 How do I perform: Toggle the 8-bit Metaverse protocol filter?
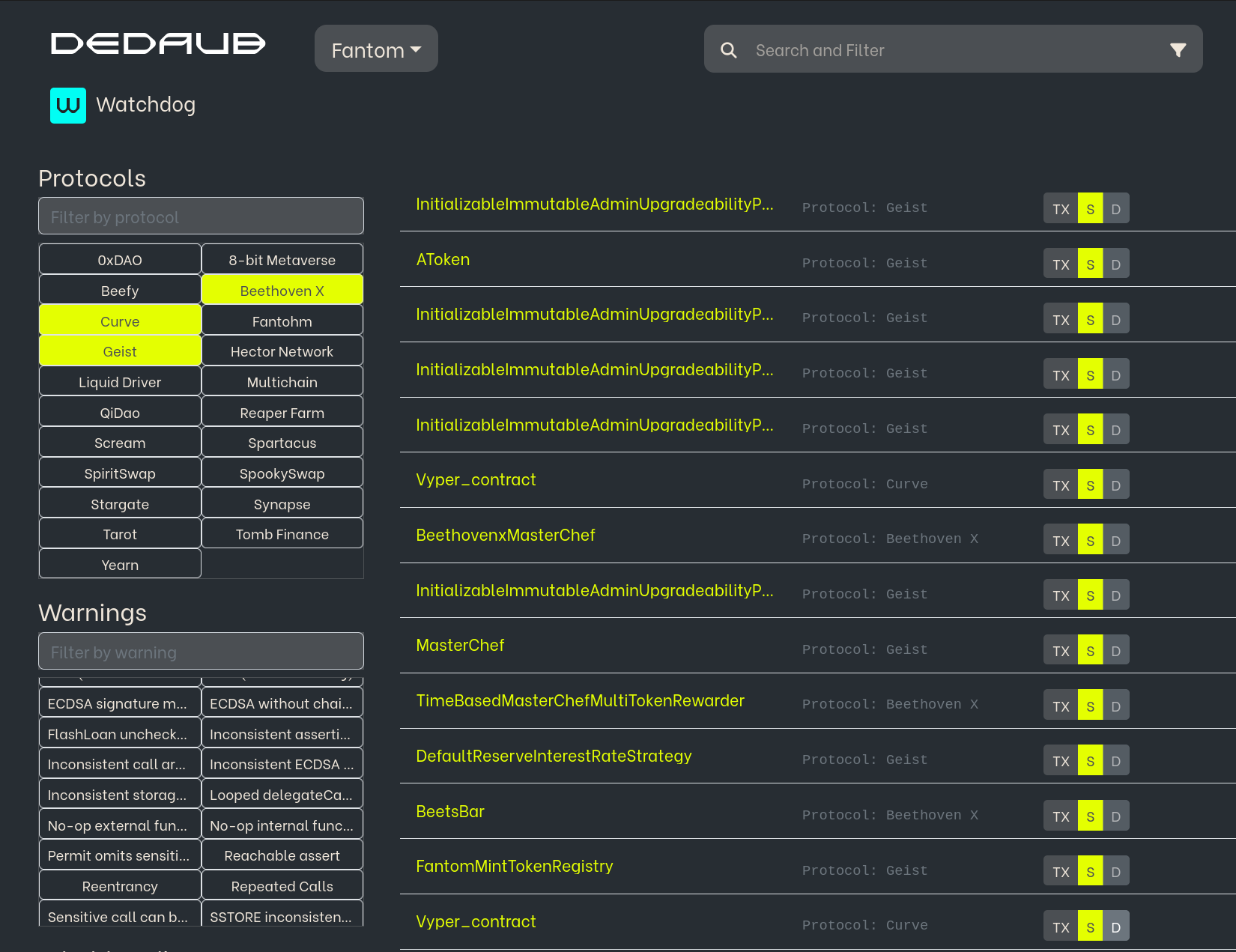tap(282, 260)
